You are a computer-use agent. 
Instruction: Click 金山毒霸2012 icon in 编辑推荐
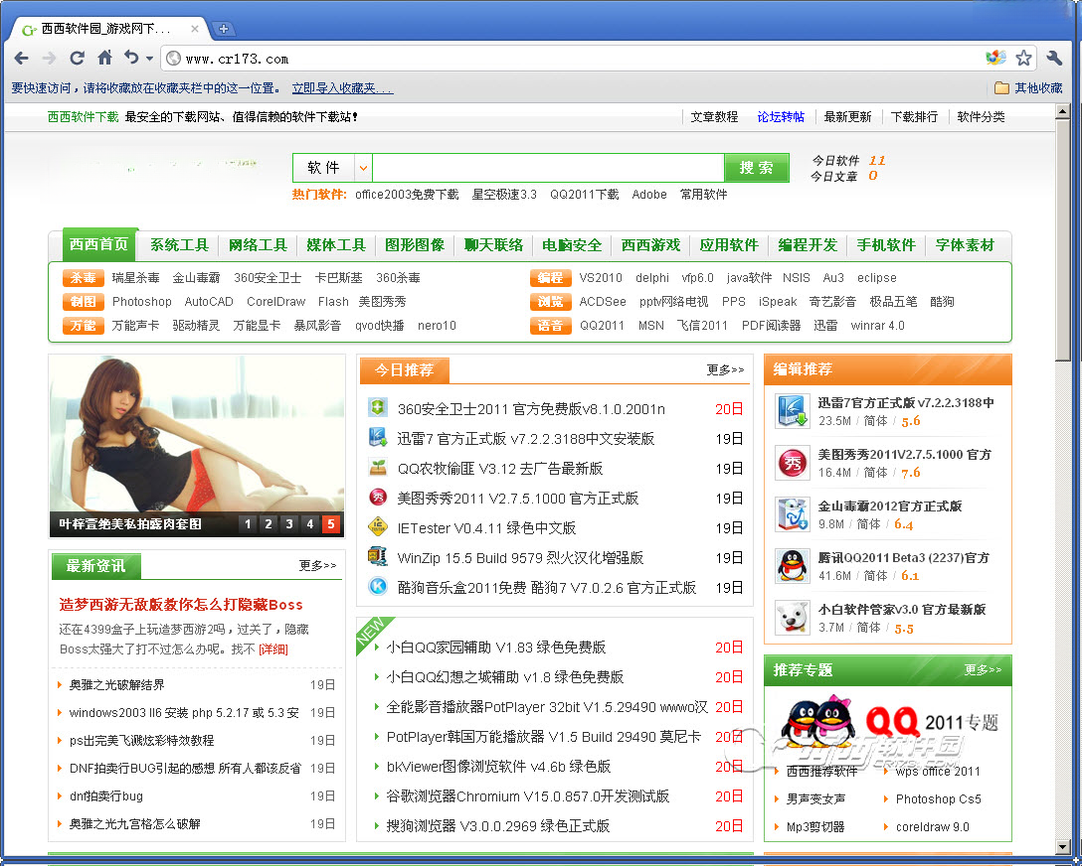pyautogui.click(x=791, y=515)
